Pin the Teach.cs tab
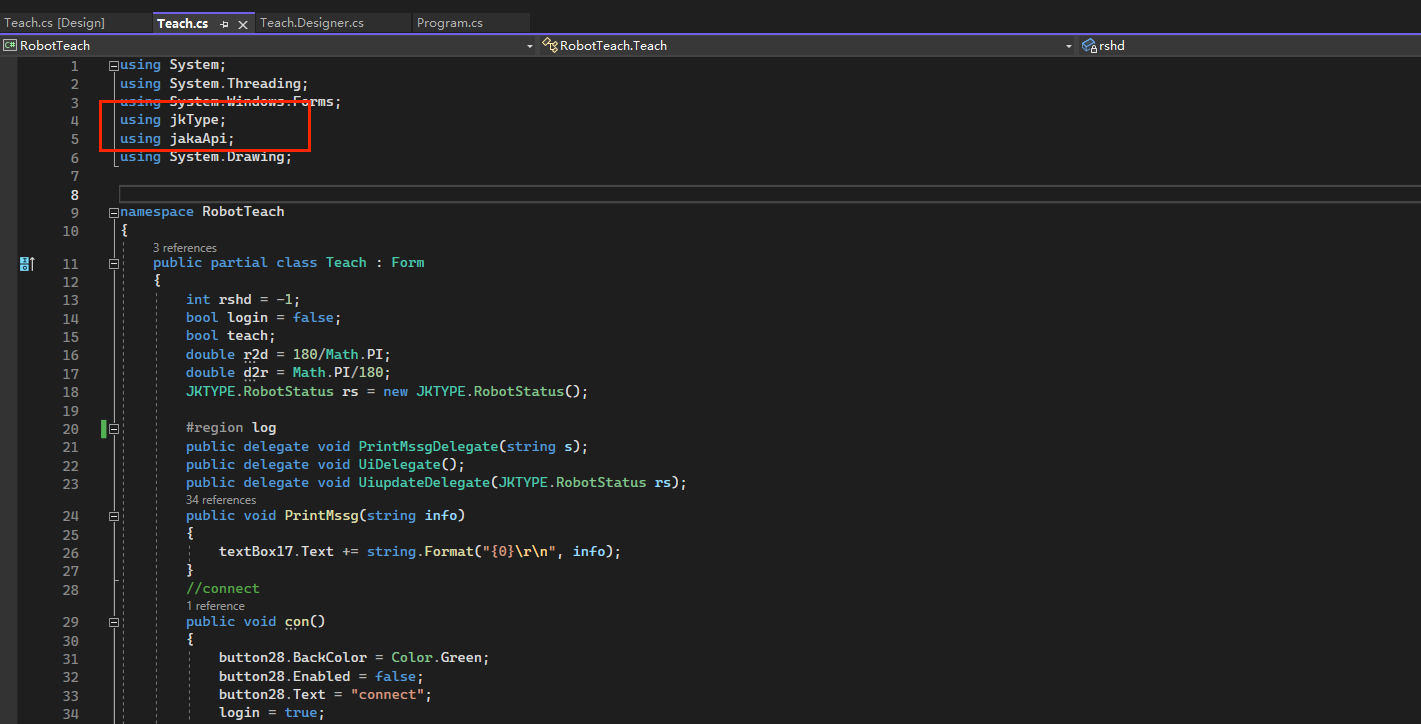 coord(225,24)
